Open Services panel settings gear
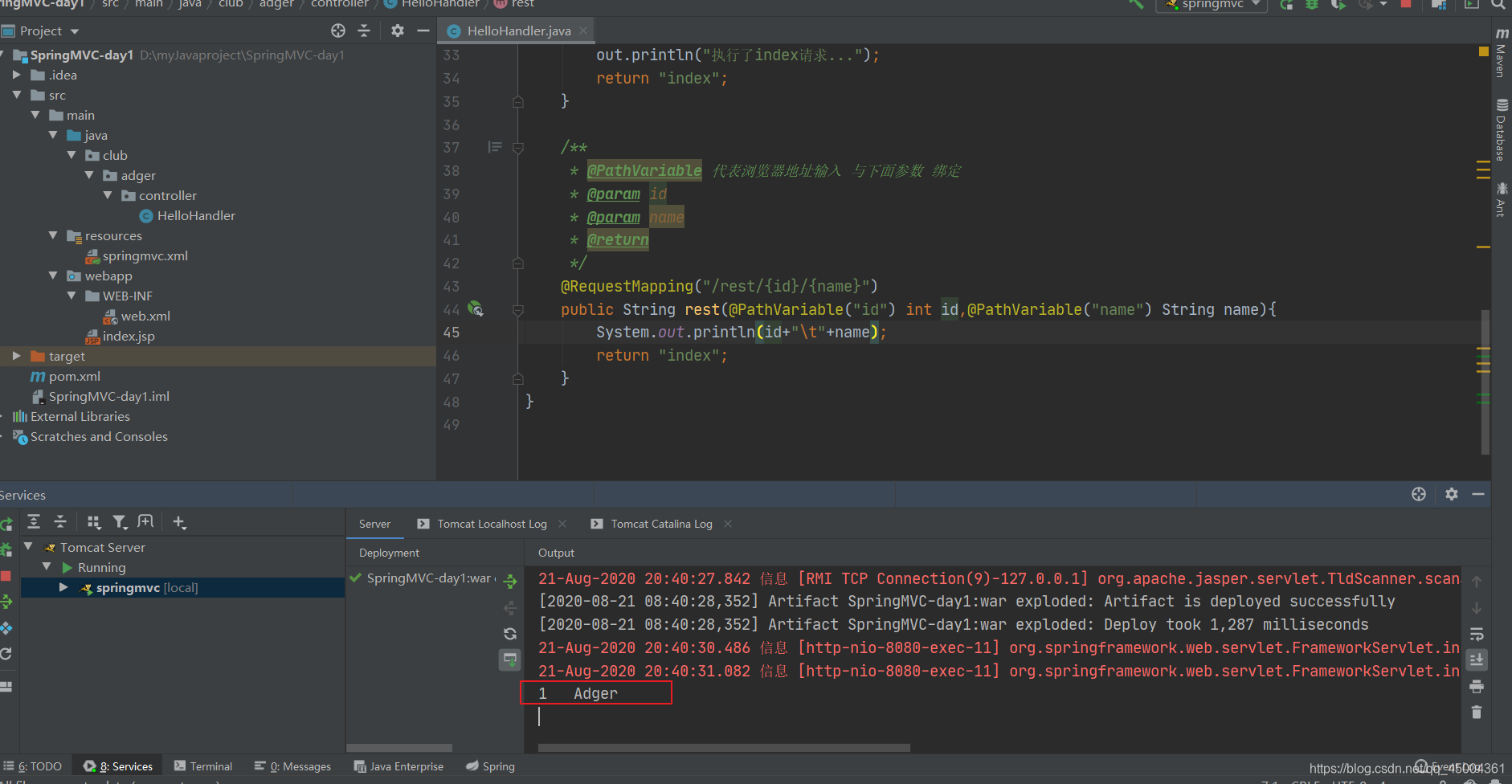The height and width of the screenshot is (784, 1512). [x=1452, y=494]
